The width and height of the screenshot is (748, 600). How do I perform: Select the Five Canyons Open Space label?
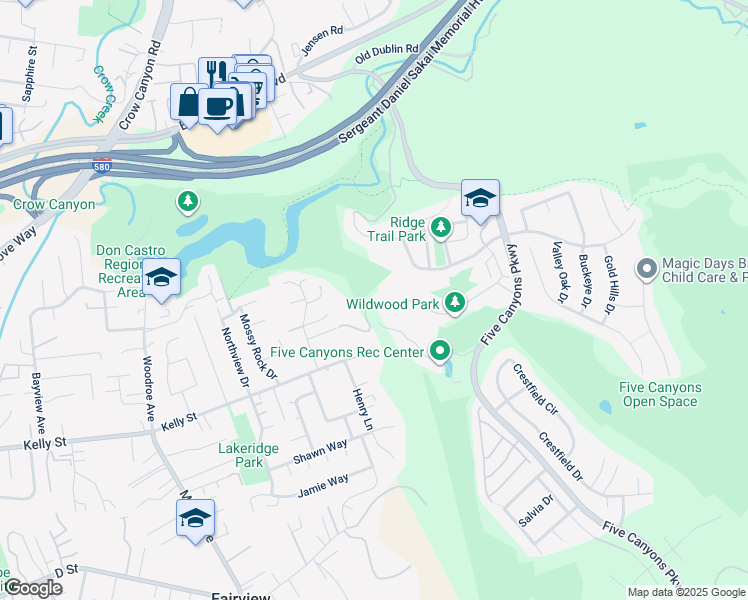tap(660, 394)
